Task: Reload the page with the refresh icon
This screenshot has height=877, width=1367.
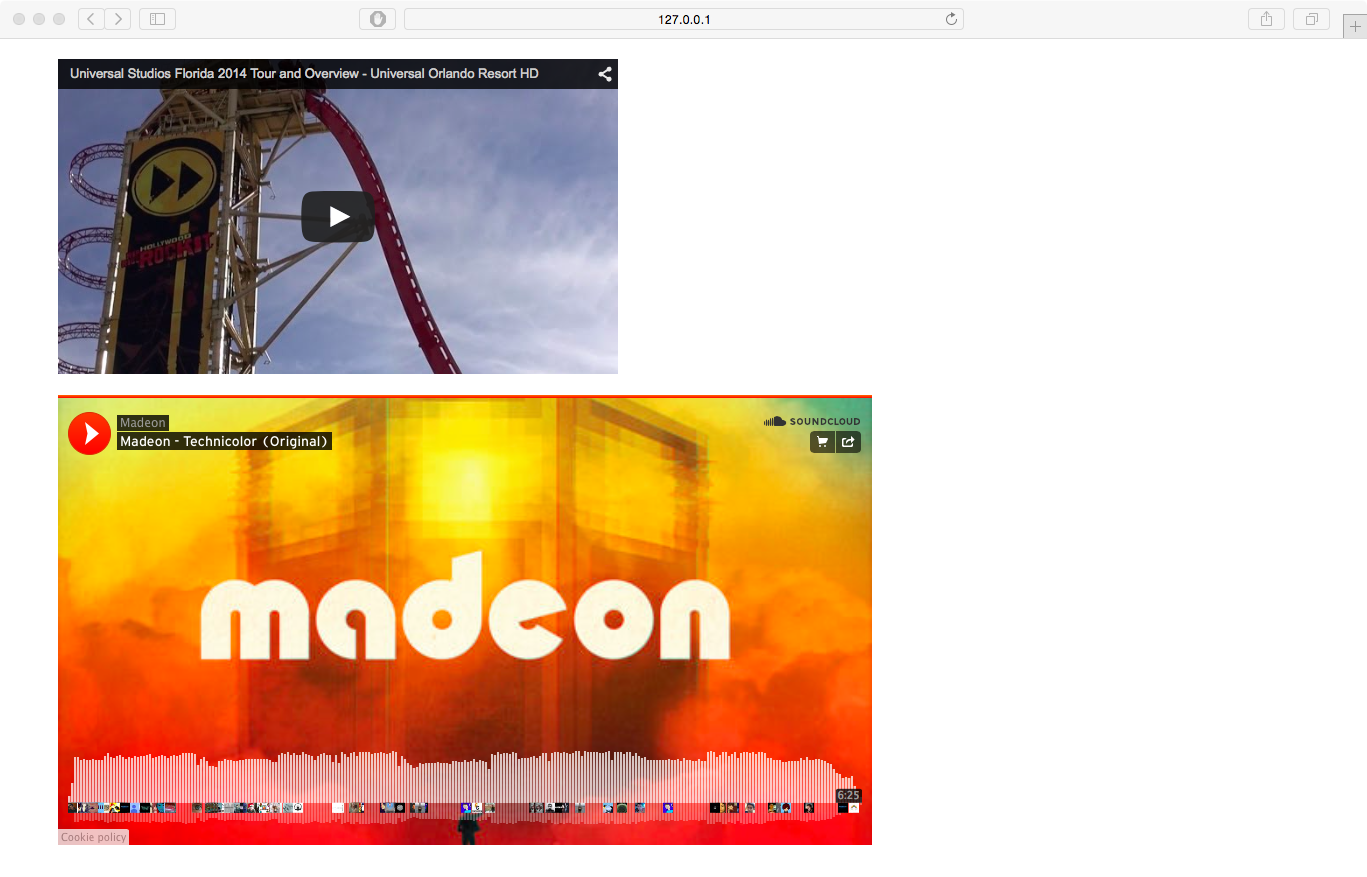Action: pos(951,19)
